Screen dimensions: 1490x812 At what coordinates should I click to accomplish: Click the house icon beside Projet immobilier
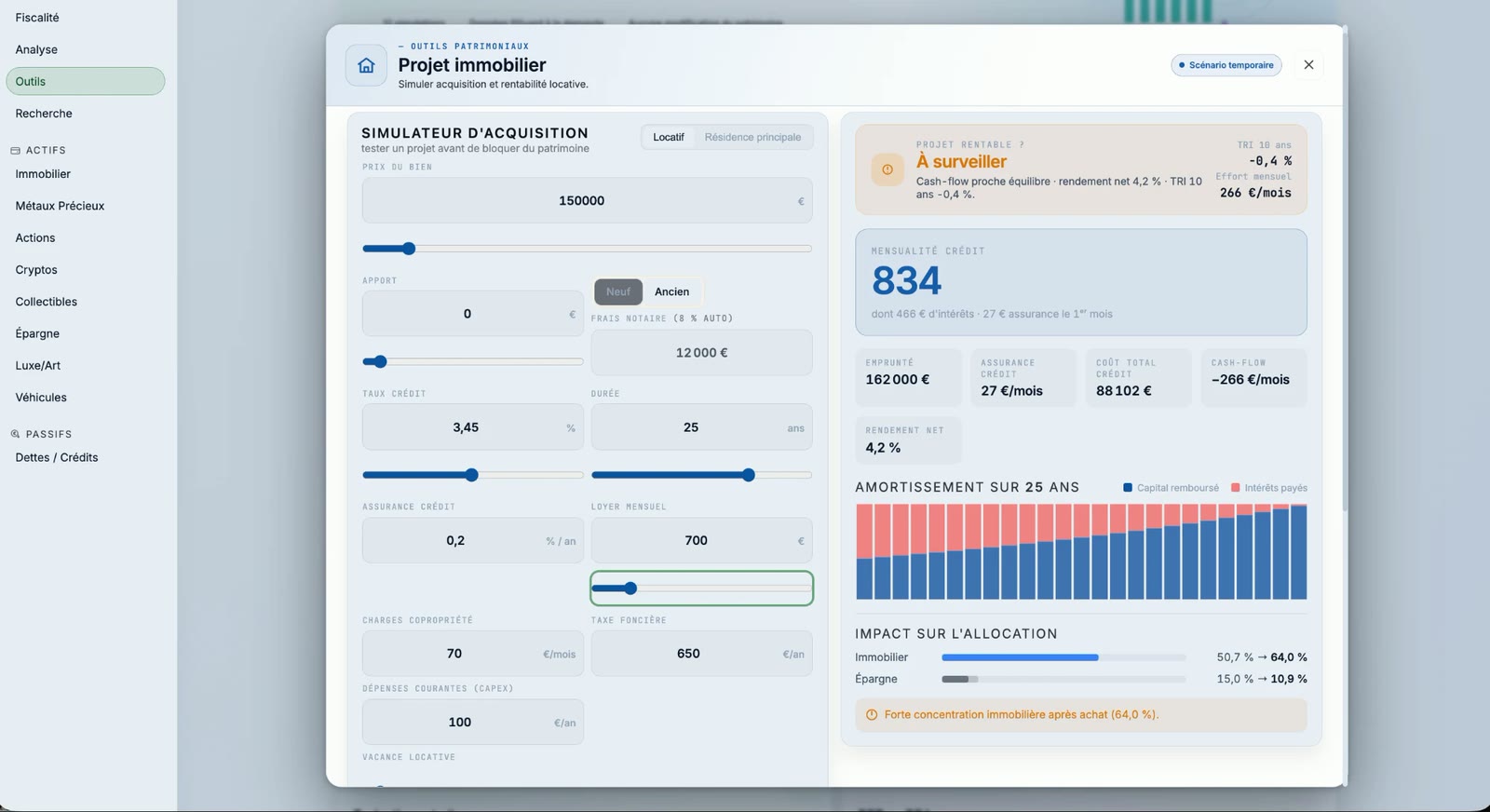(x=366, y=65)
